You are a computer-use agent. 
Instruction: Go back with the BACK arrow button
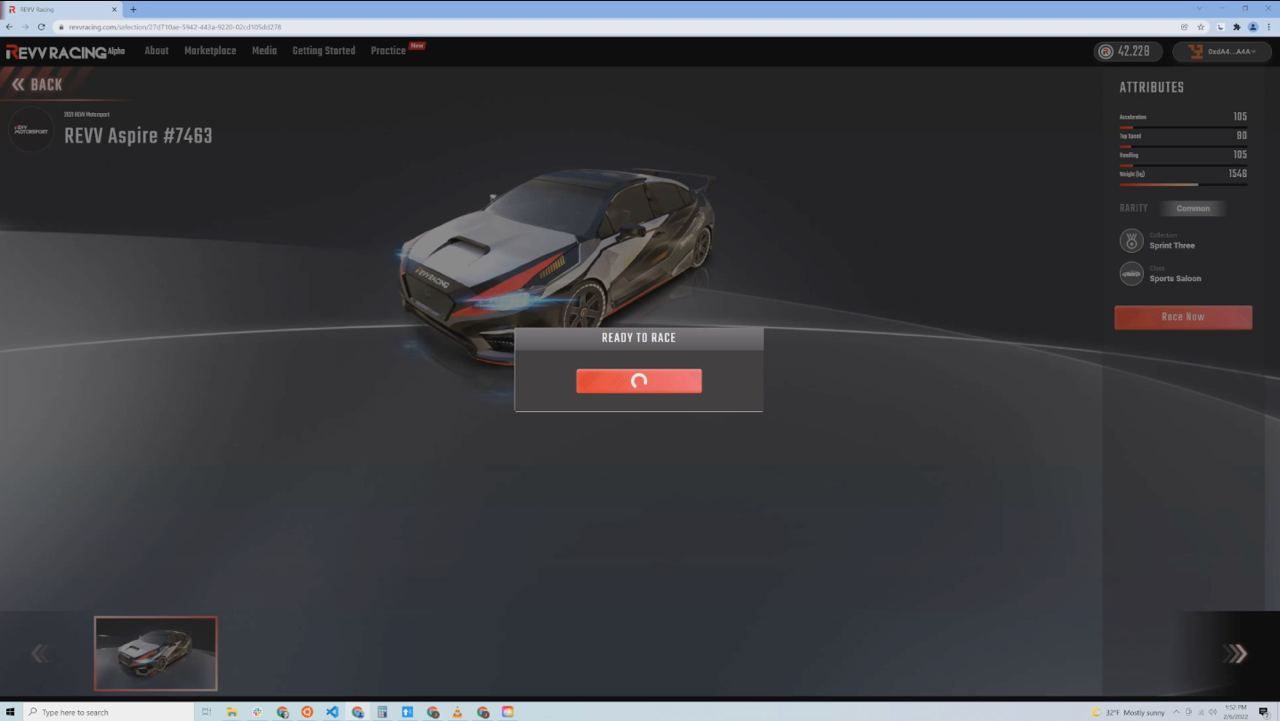[37, 85]
